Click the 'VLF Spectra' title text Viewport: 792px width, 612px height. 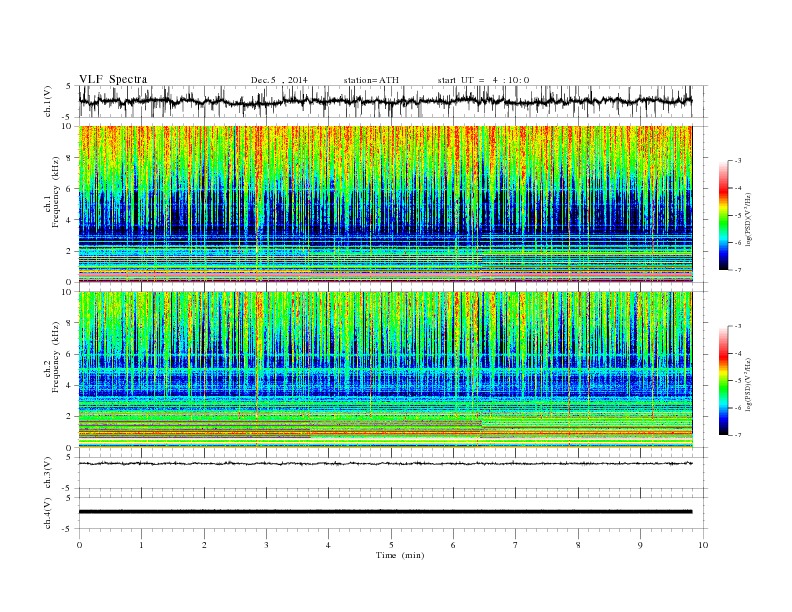point(113,79)
